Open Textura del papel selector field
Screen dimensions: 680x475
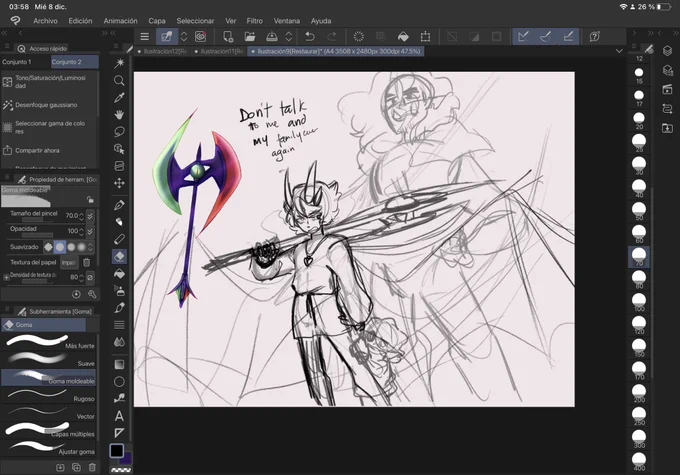69,262
